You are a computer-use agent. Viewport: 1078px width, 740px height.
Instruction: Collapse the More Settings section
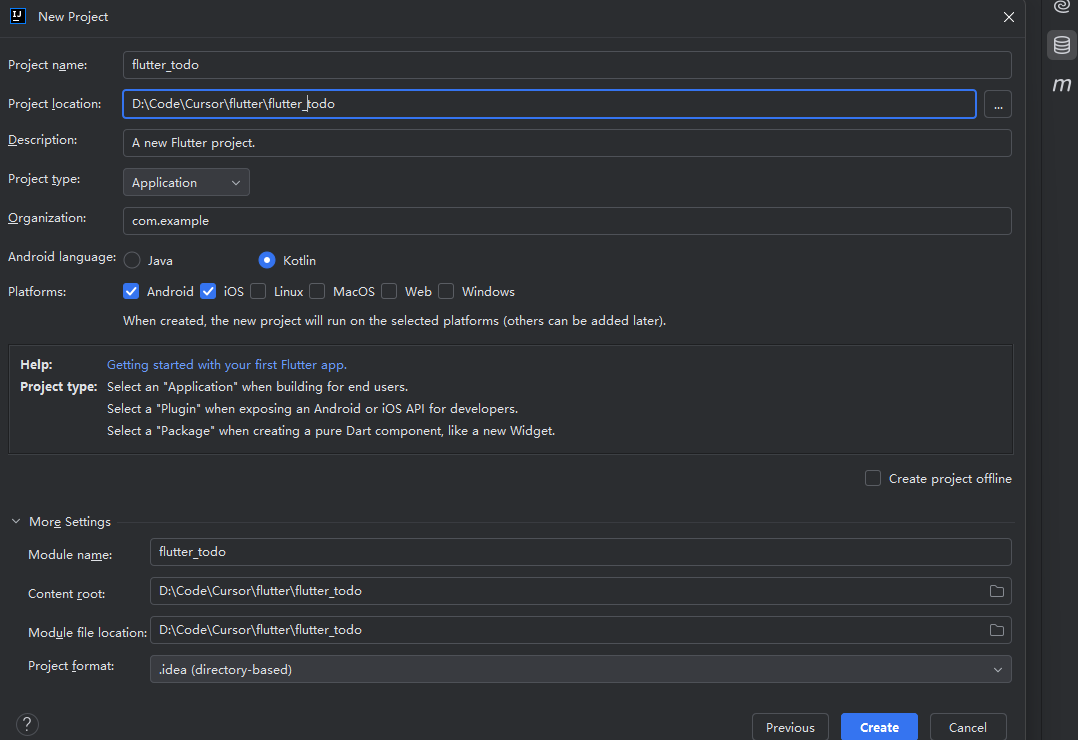pyautogui.click(x=16, y=522)
